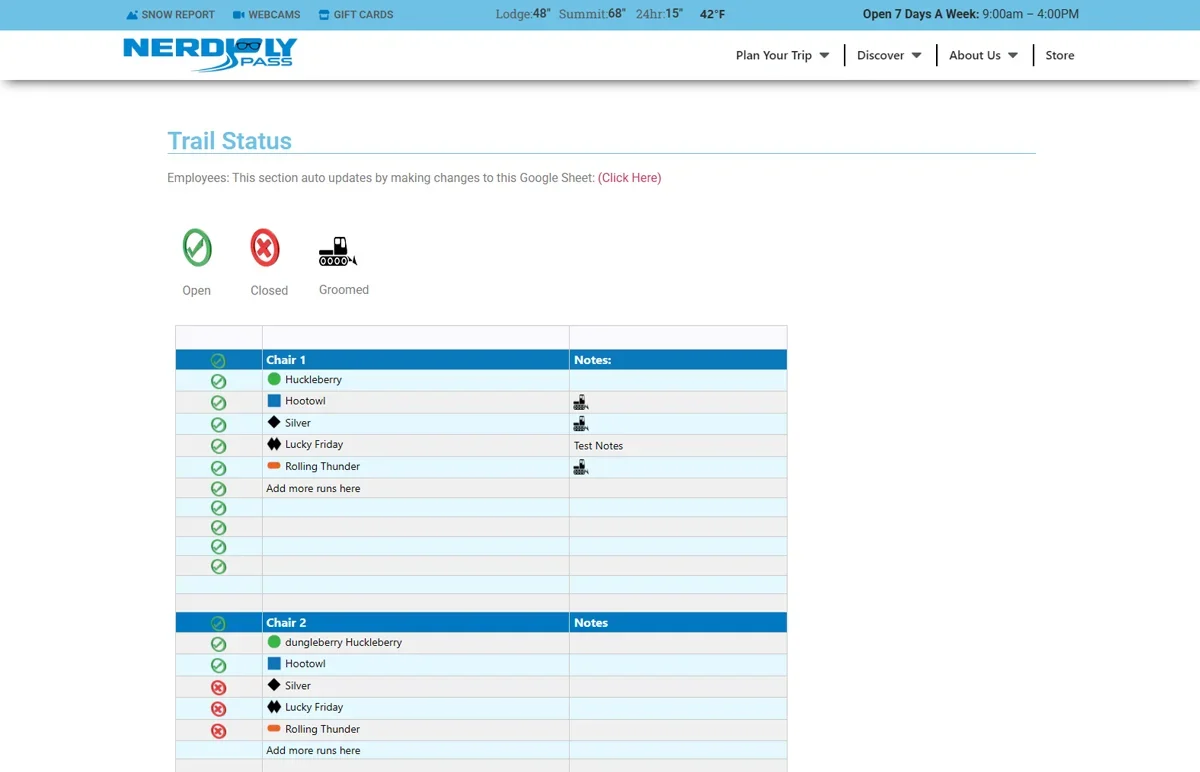
Task: Click the Webcams camera icon
Action: pyautogui.click(x=239, y=15)
